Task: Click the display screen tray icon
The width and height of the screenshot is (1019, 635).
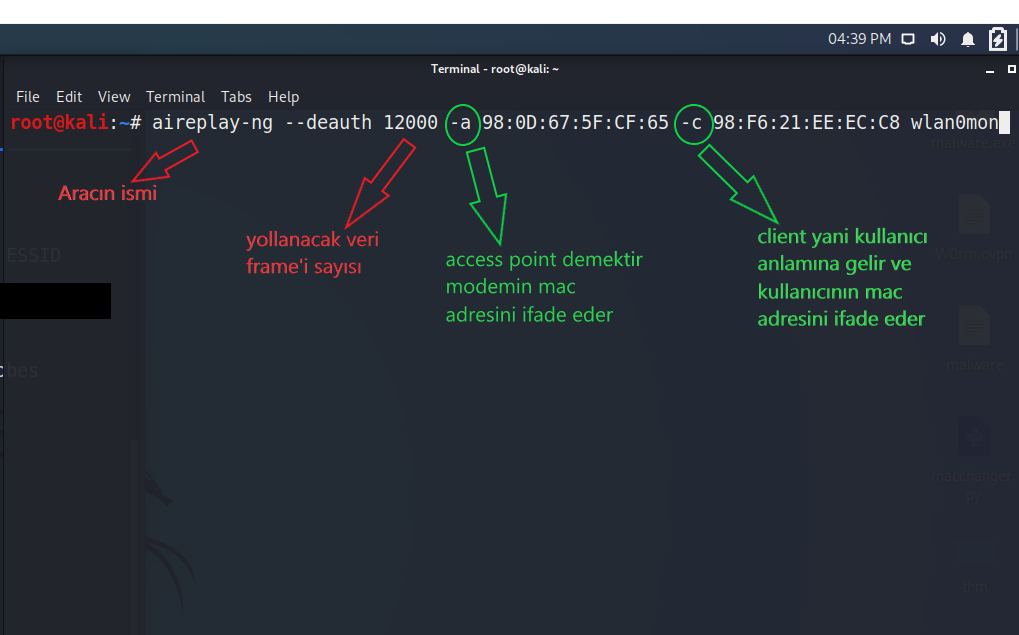Action: tap(908, 40)
